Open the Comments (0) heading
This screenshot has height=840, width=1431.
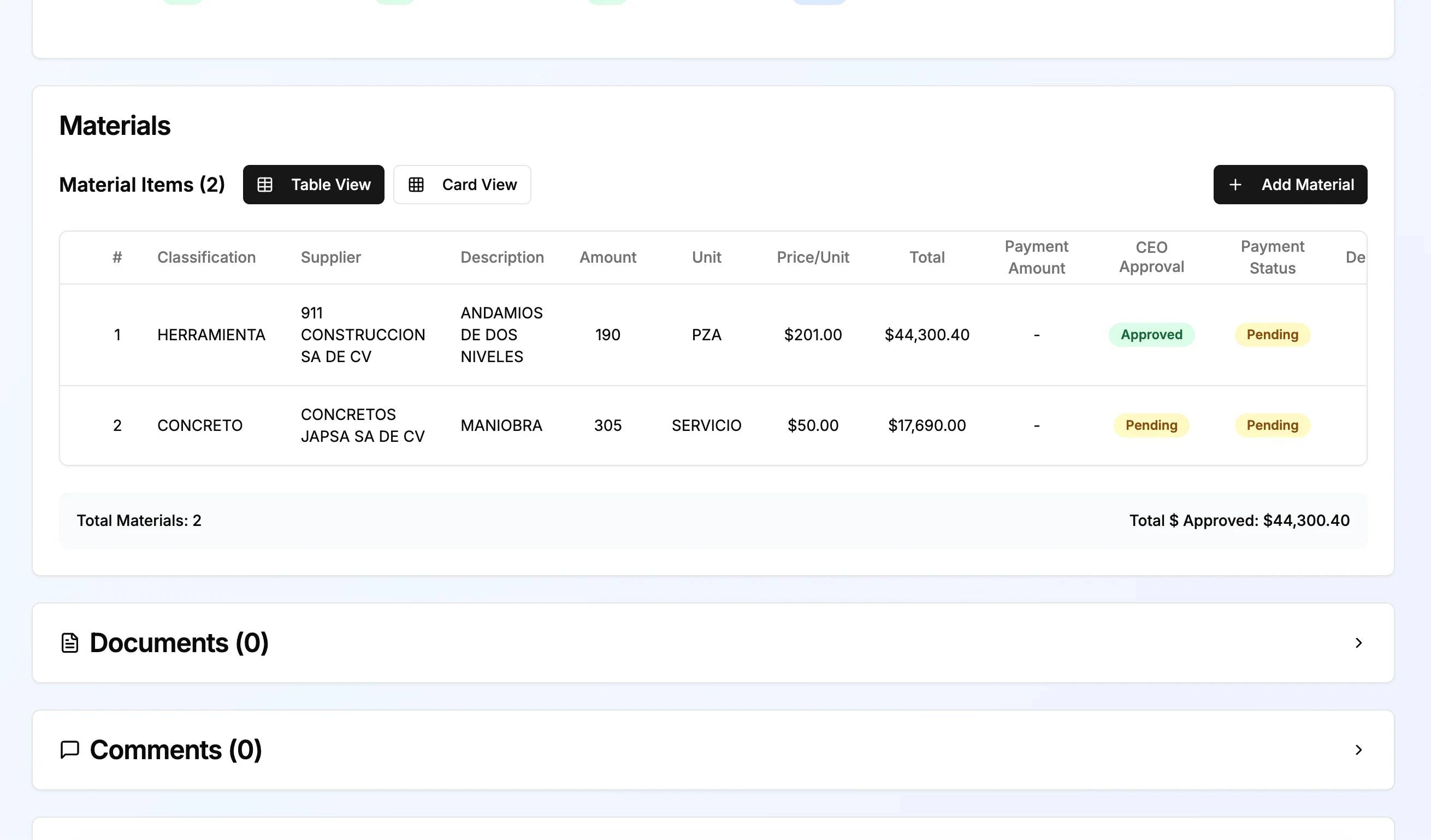176,750
